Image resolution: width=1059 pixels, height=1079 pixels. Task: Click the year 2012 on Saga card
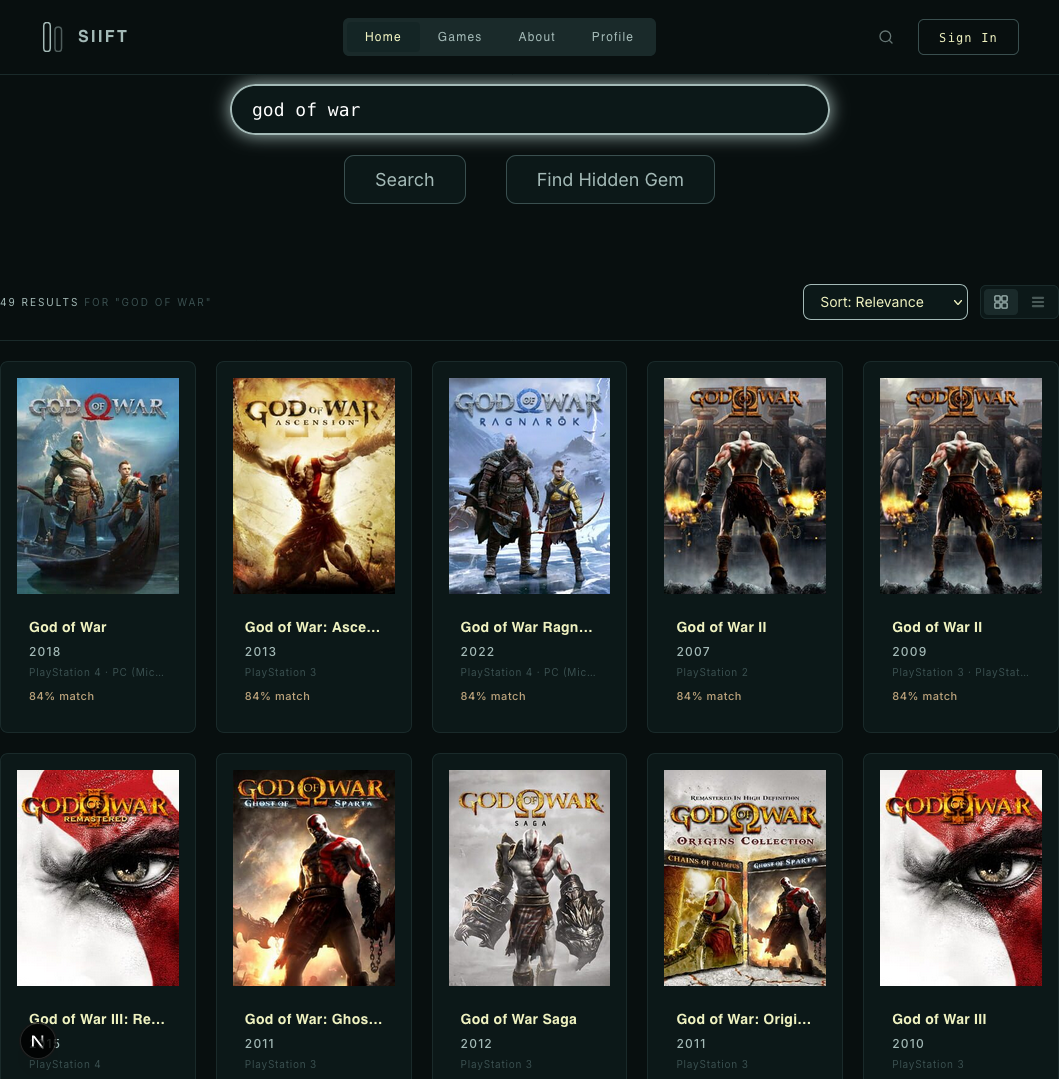[x=476, y=1044]
